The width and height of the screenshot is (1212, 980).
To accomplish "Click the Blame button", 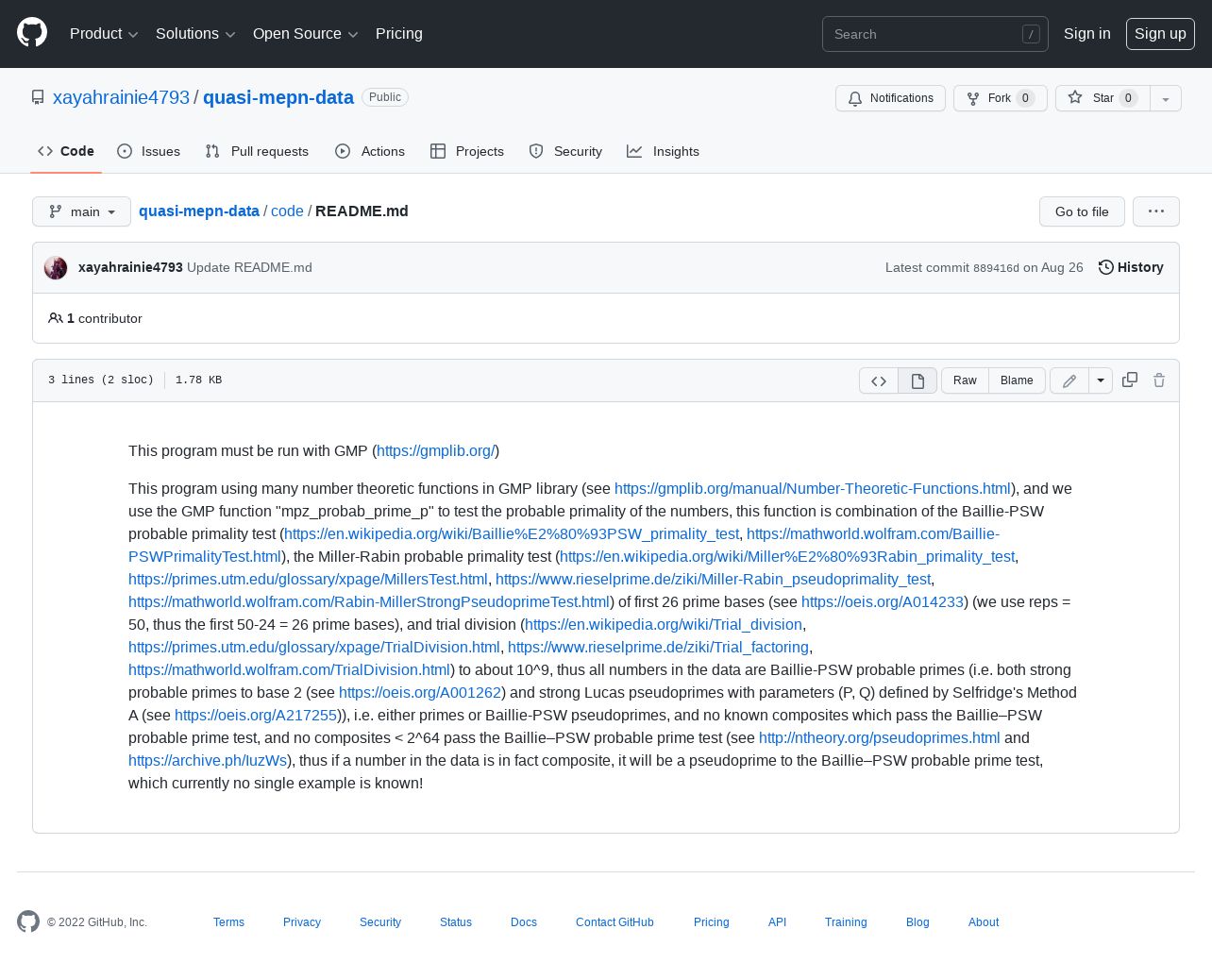I will [1017, 380].
